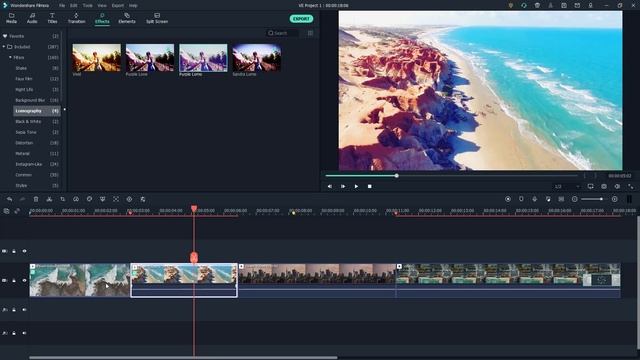Open the Color tuning palette icon
This screenshot has height=360, width=640.
pyautogui.click(x=89, y=199)
